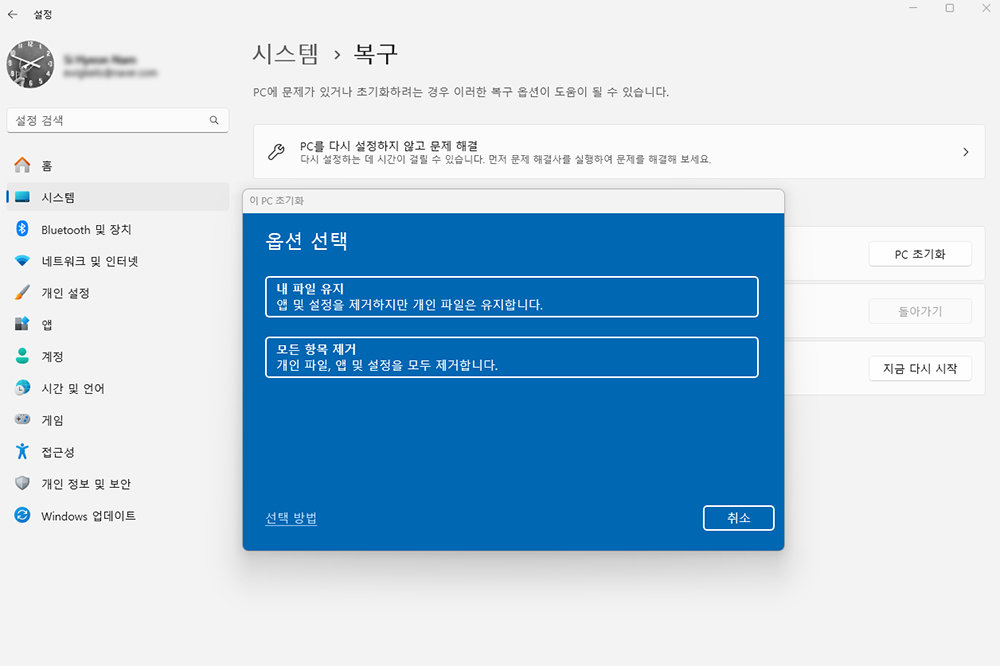Viewport: 1000px width, 666px height.
Task: Open the user profile clock avatar
Action: 30,64
